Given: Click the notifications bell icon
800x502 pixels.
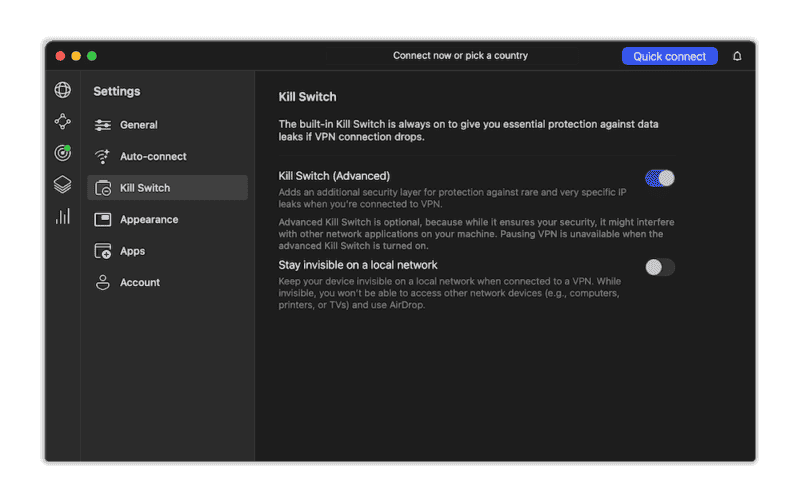Looking at the screenshot, I should coord(737,56).
